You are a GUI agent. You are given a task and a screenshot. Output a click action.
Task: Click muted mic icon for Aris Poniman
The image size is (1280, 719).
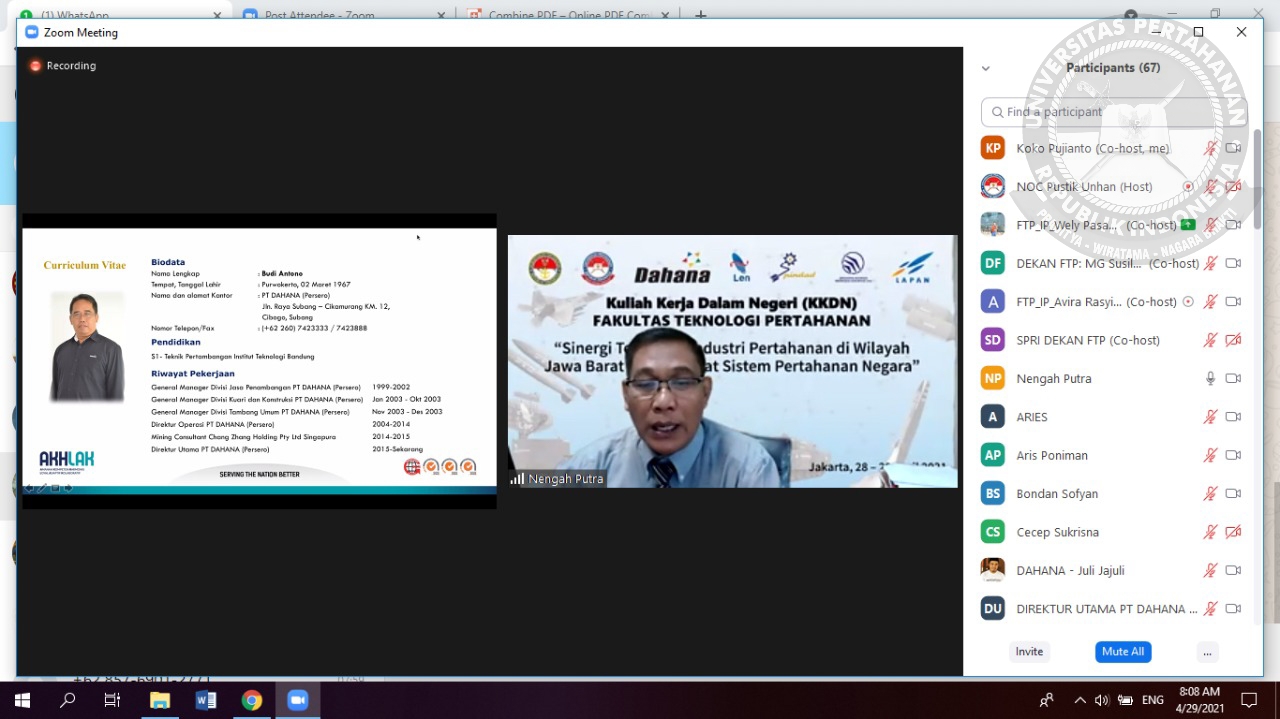click(1210, 455)
